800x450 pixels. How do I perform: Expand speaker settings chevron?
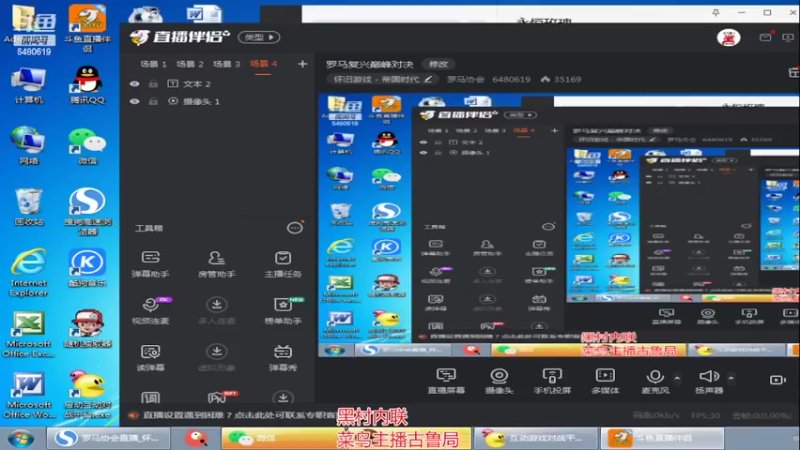pos(731,378)
